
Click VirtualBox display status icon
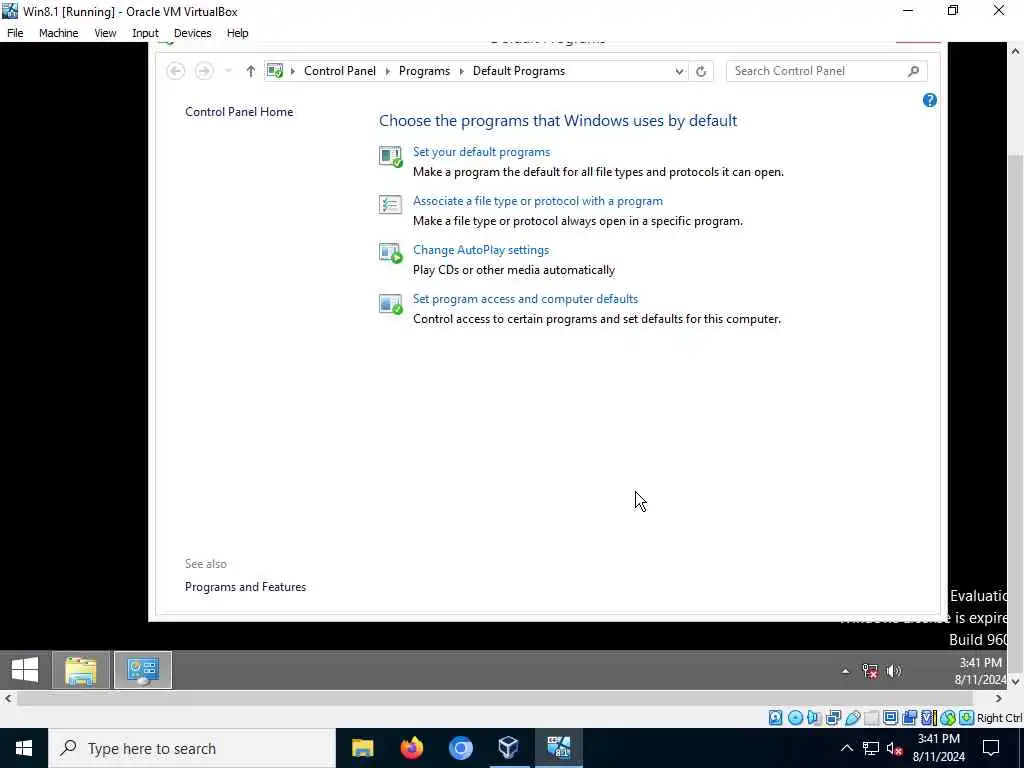click(x=890, y=718)
